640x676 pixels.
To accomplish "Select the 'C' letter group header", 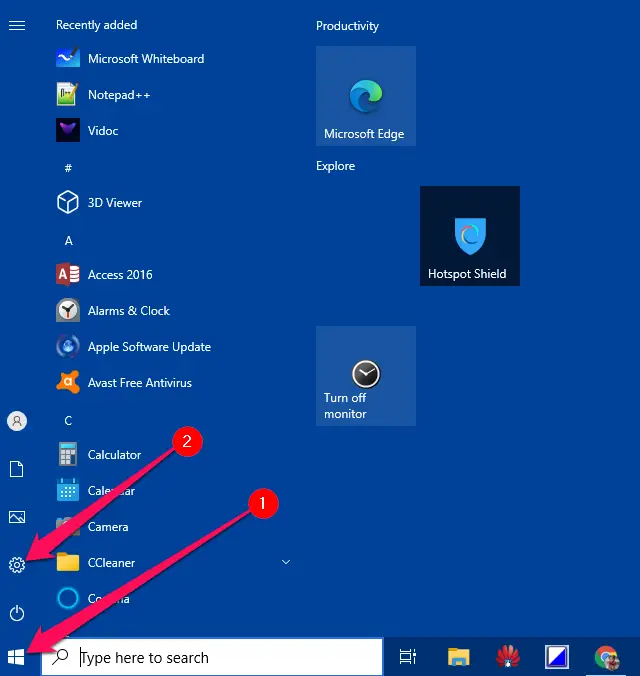I will [x=68, y=421].
